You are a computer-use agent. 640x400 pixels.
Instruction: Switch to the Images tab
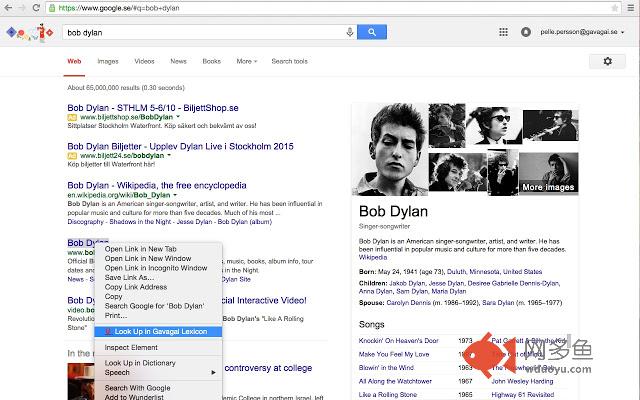tap(108, 61)
